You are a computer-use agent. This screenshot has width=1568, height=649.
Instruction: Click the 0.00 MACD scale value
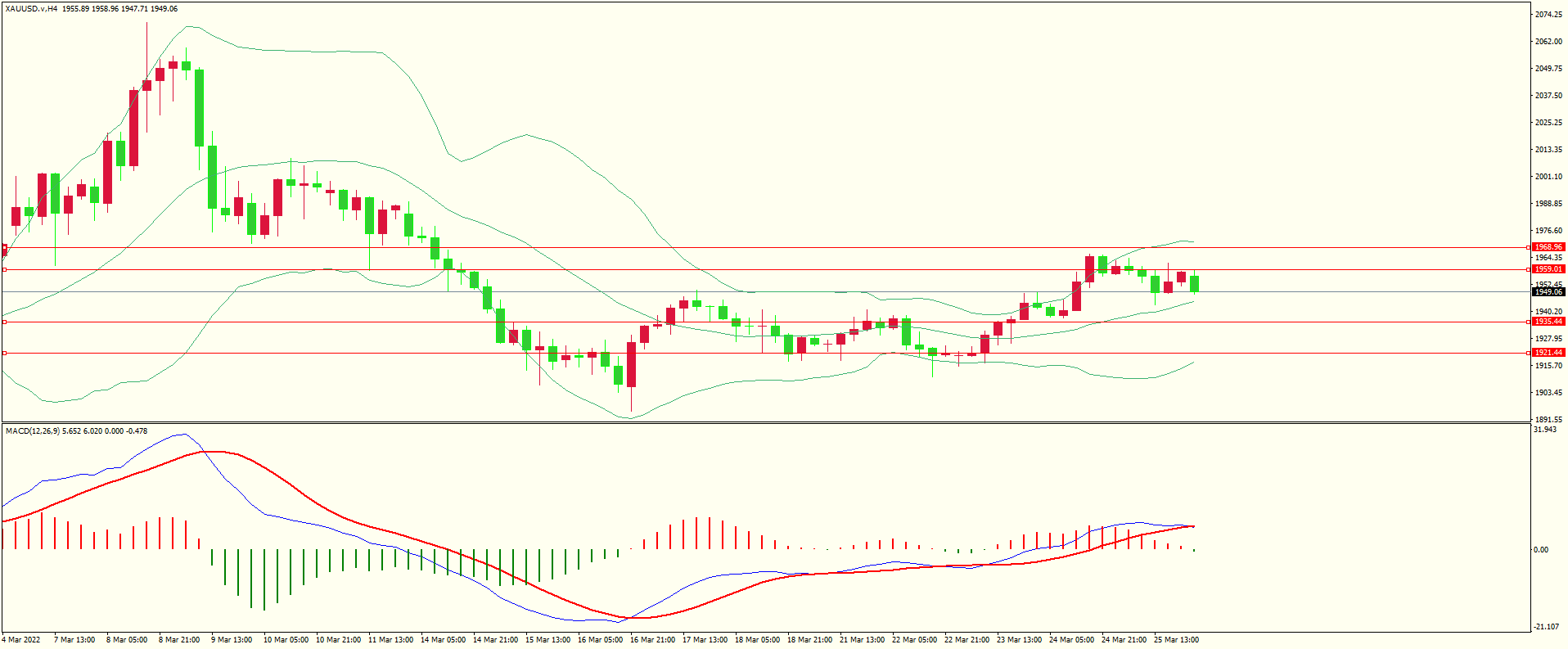(x=1542, y=550)
